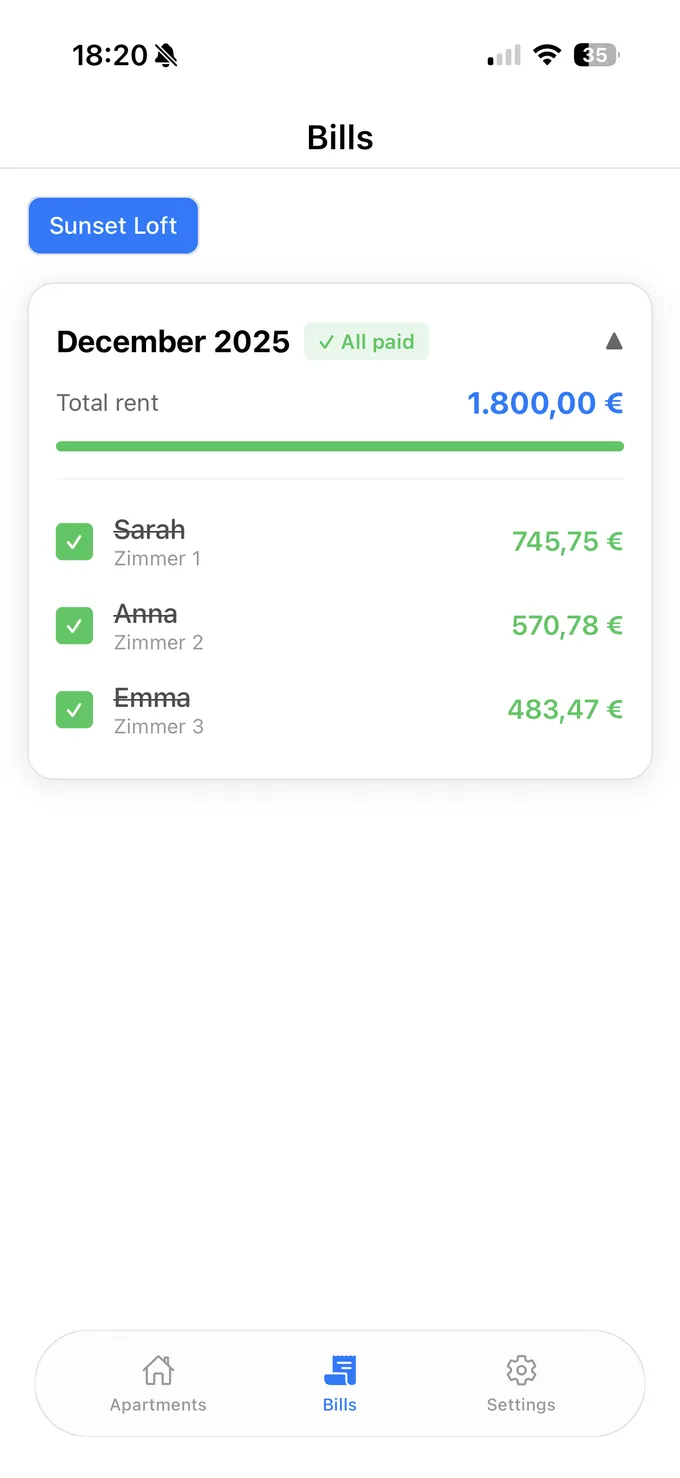Tap the Bills receipt icon

340,1369
